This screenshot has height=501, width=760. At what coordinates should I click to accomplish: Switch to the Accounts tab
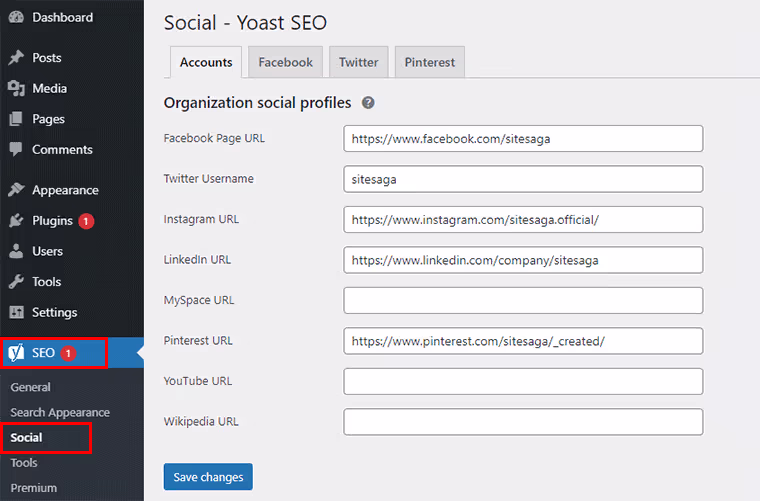(206, 62)
